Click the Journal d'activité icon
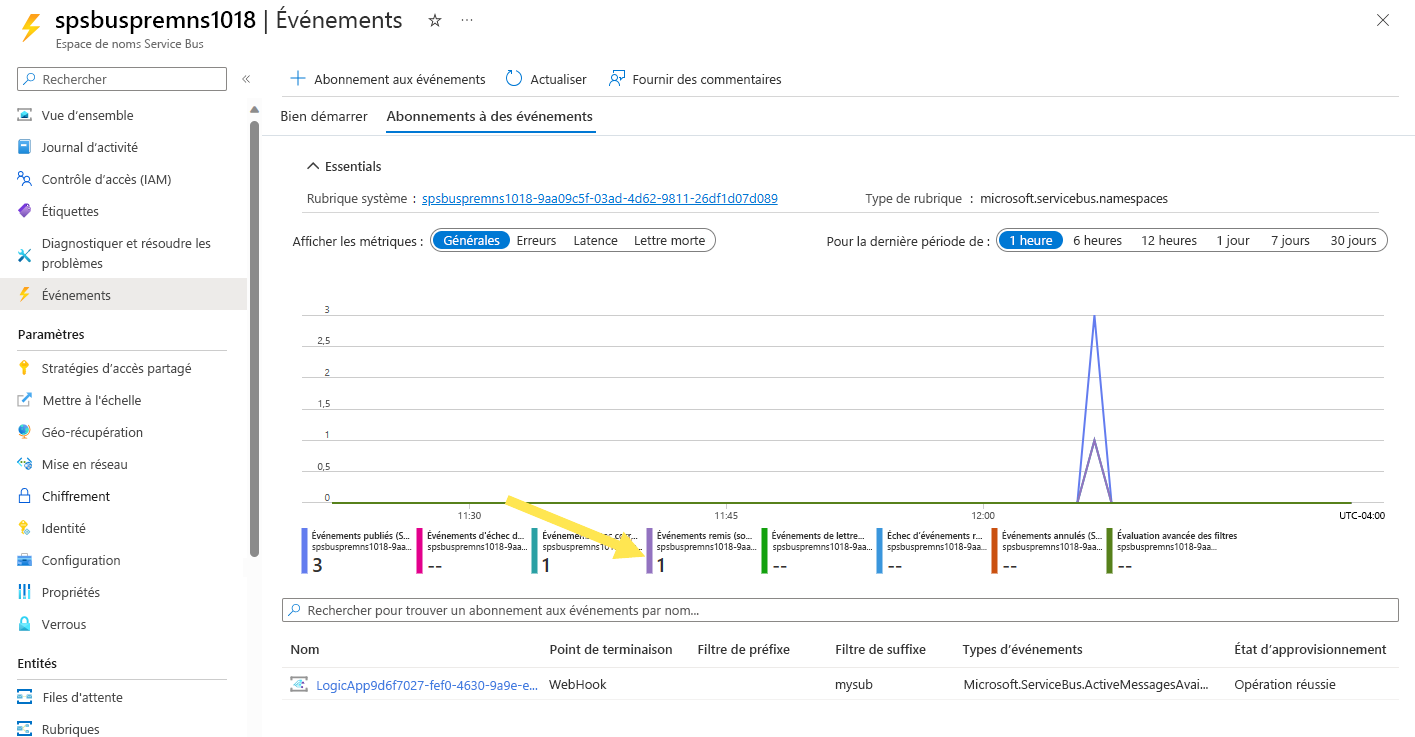Screen dimensions: 1415x737 coord(25,147)
